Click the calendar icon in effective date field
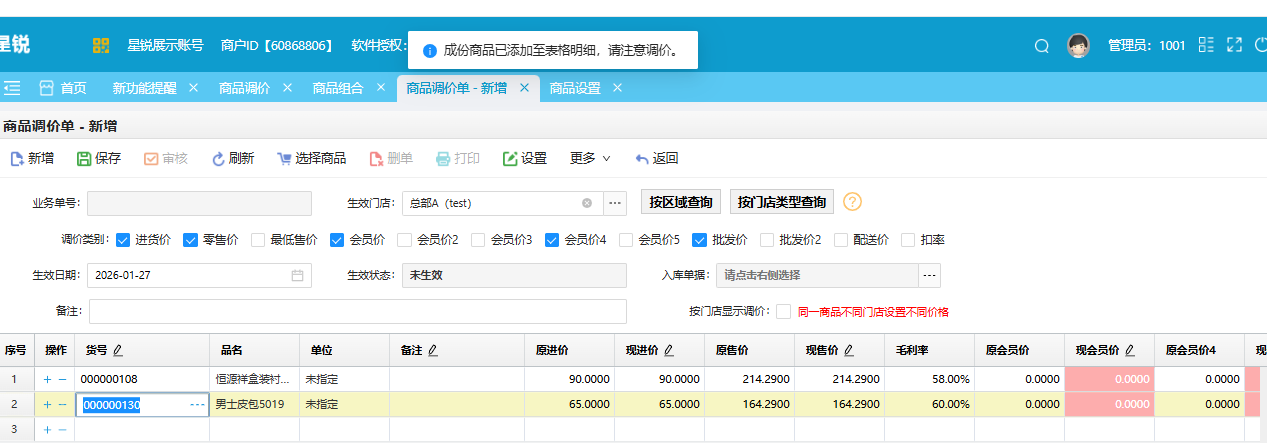Screen dimensions: 1267x443 [297, 275]
